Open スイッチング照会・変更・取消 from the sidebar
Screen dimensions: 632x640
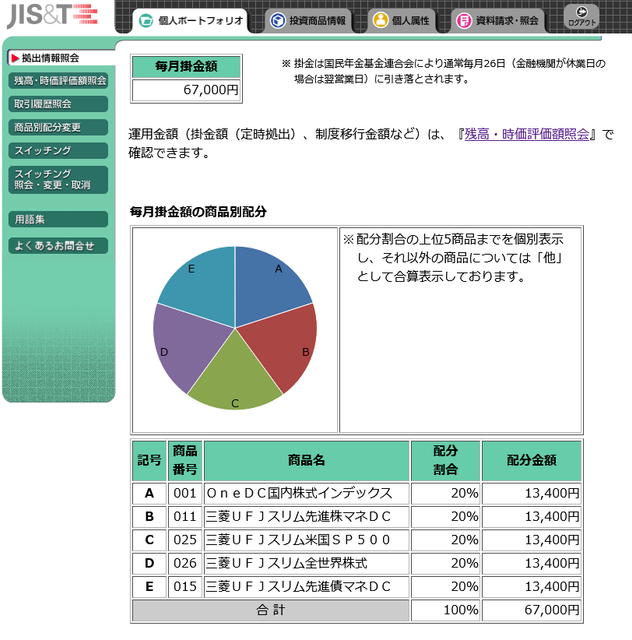click(58, 180)
